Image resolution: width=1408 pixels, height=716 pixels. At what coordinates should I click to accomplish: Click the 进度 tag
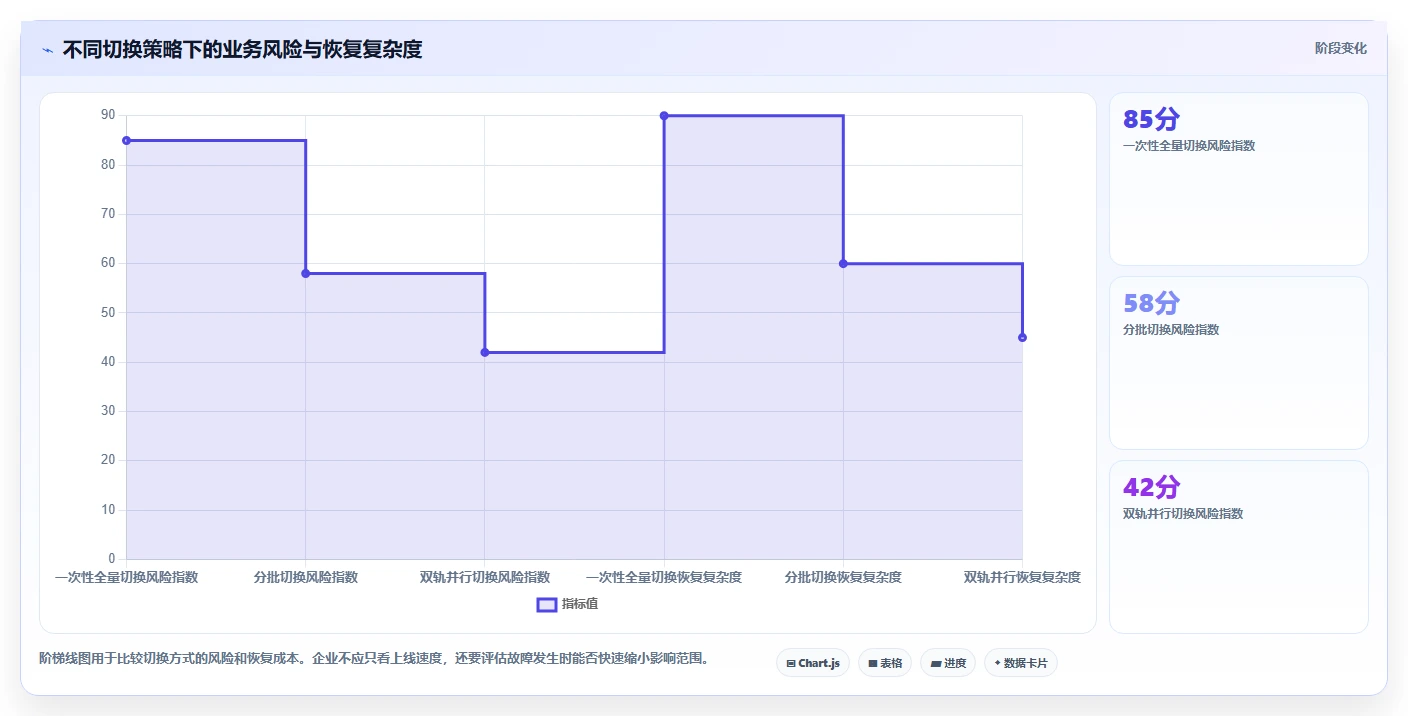(x=948, y=663)
